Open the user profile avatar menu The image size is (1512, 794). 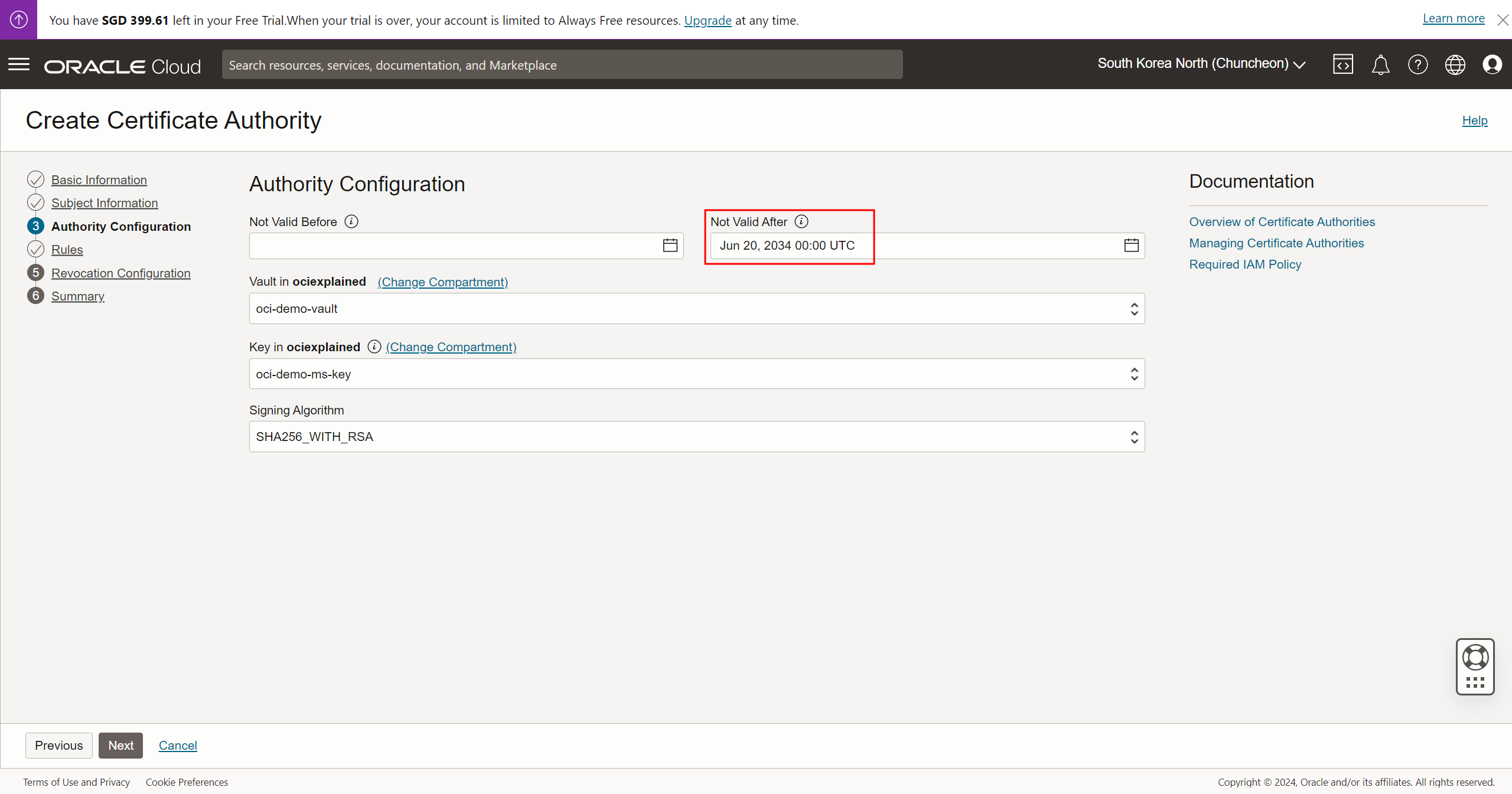1492,64
